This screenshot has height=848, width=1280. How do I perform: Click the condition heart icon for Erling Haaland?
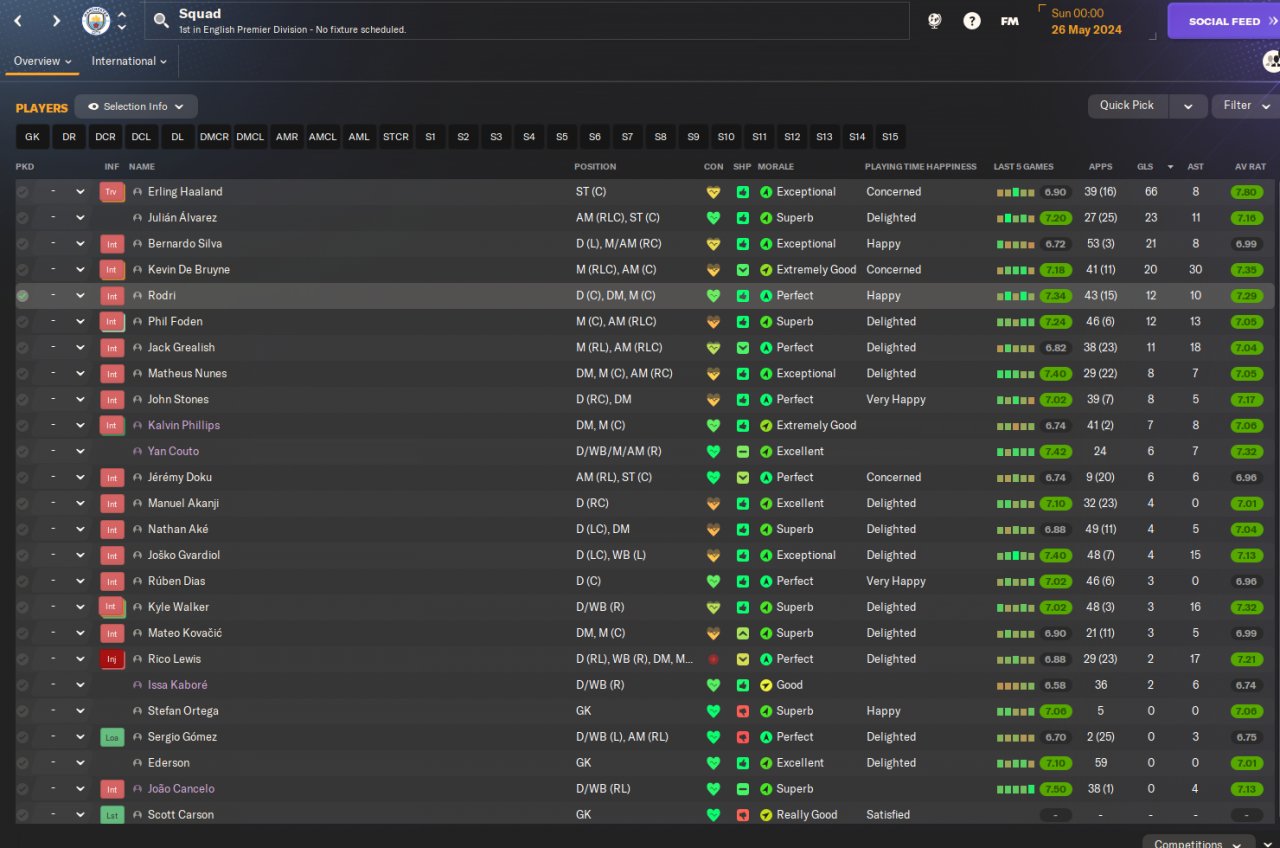[713, 192]
